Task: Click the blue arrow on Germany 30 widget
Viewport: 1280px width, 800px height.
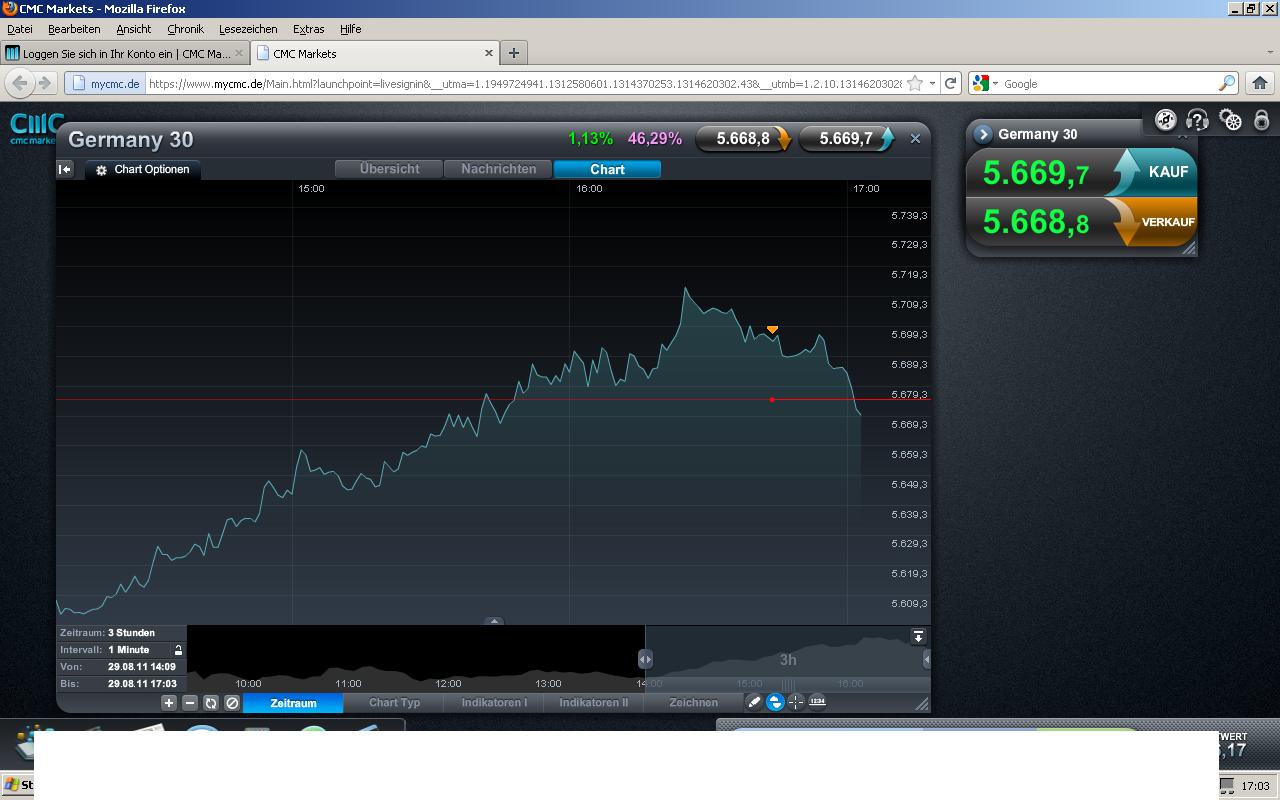Action: coord(983,134)
